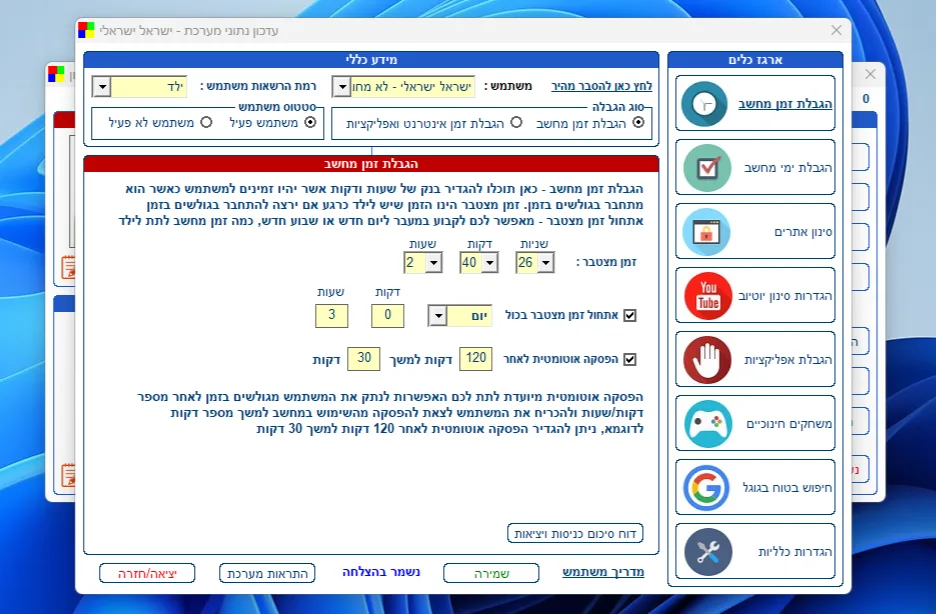This screenshot has width=936, height=614.
Task: Expand the accumulated minutes dropdown
Action: [490, 263]
